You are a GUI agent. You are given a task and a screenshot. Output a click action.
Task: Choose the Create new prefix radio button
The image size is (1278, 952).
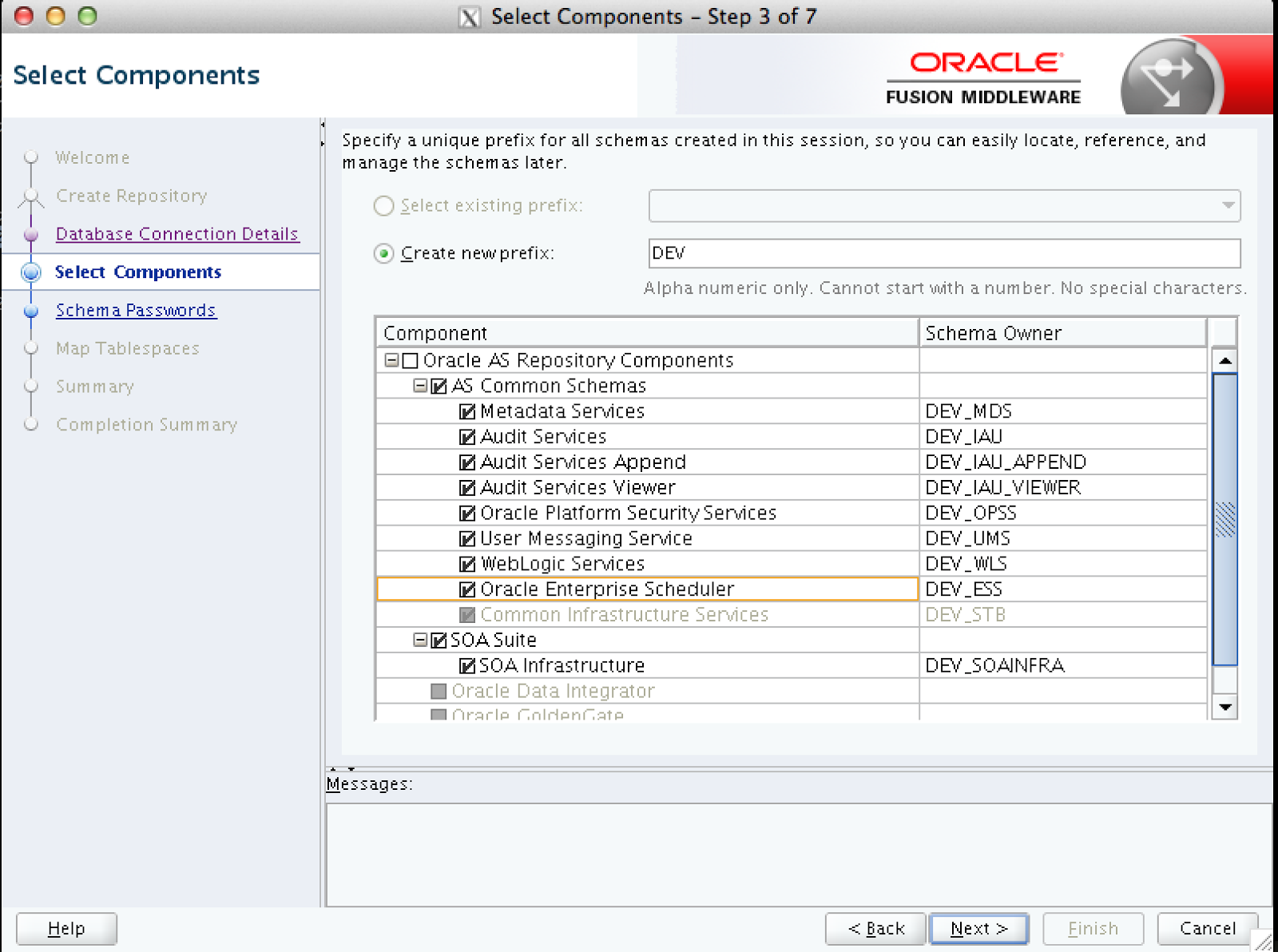coord(384,254)
